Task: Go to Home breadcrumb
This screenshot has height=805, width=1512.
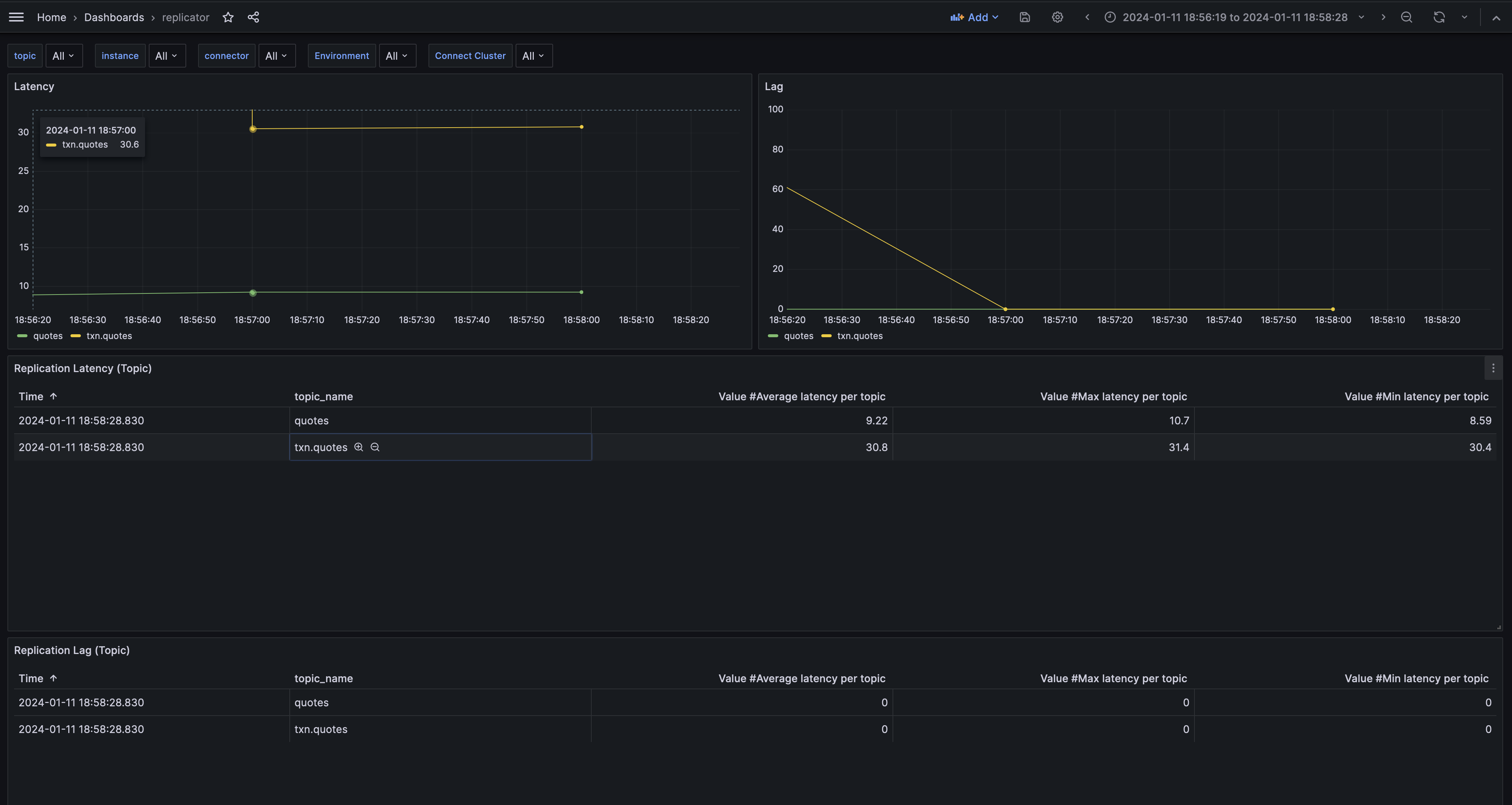Action: pos(52,17)
